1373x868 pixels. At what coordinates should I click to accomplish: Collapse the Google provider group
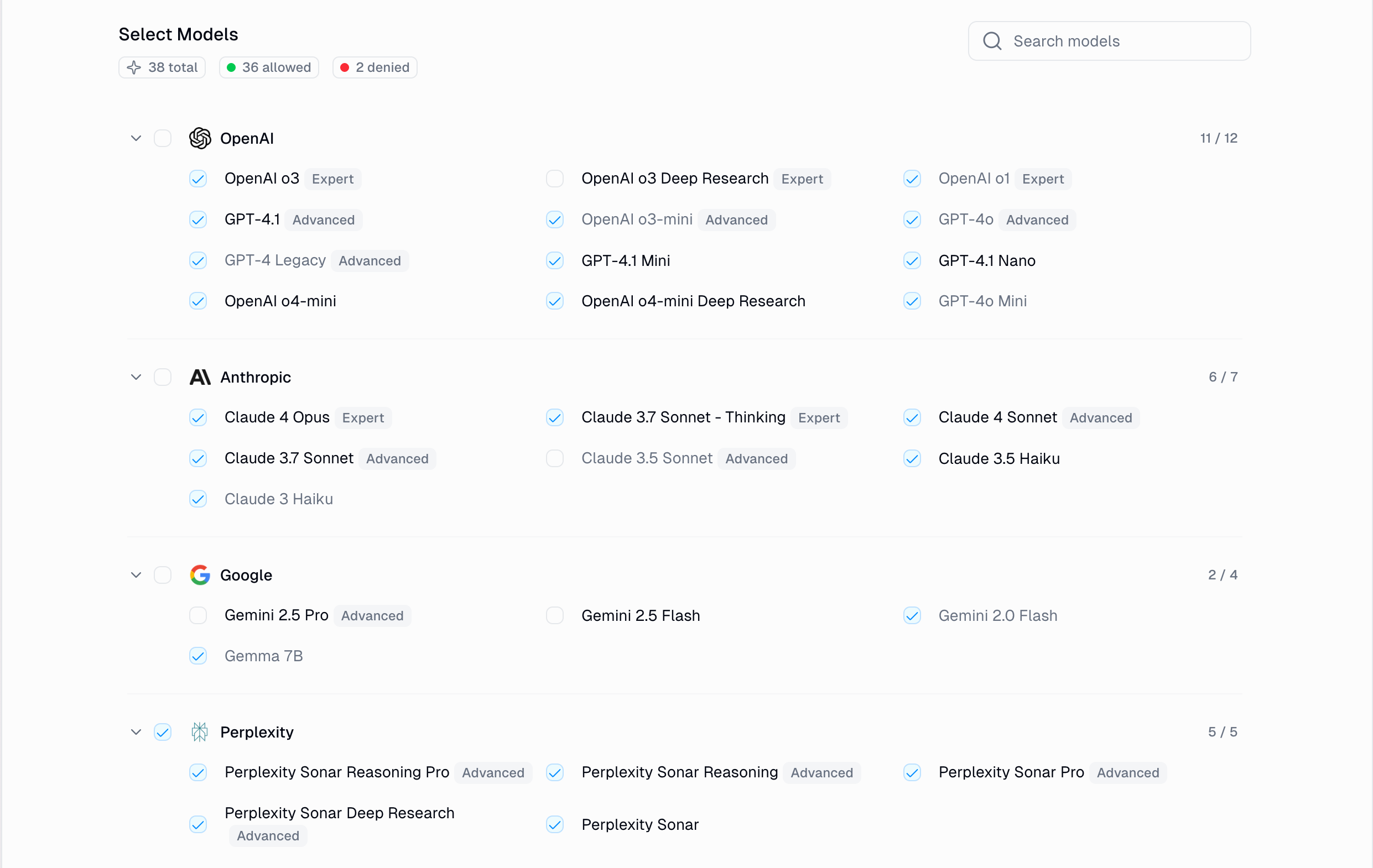[x=136, y=575]
